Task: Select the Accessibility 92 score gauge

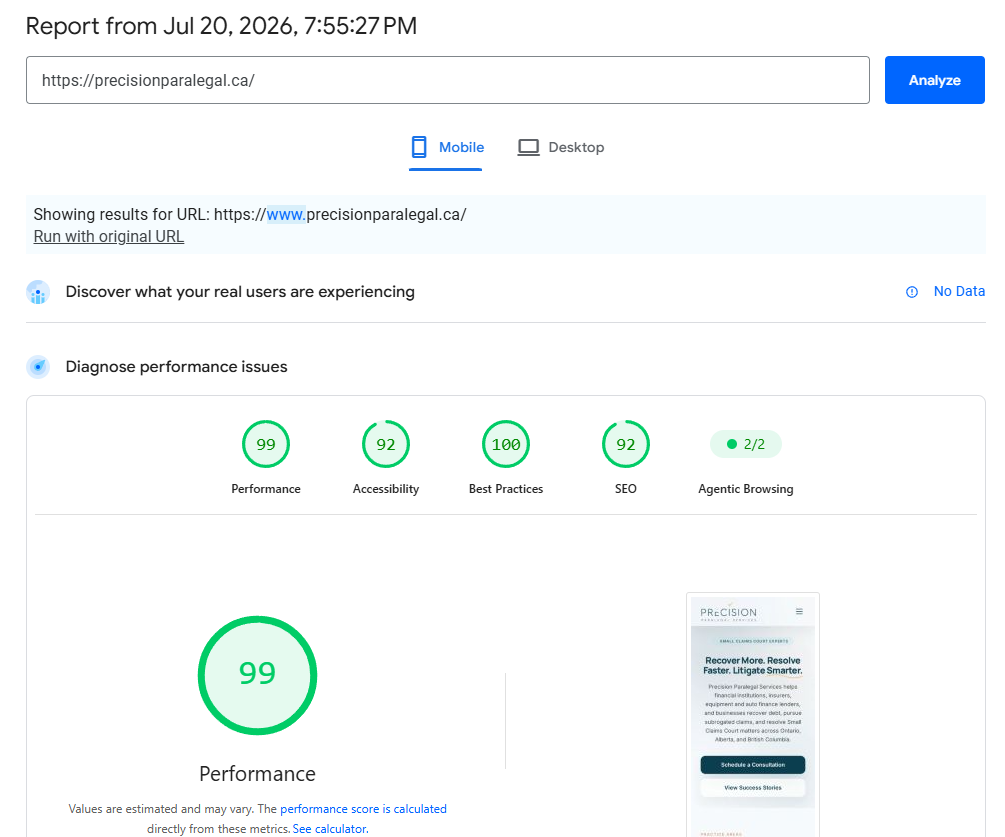Action: coord(386,444)
